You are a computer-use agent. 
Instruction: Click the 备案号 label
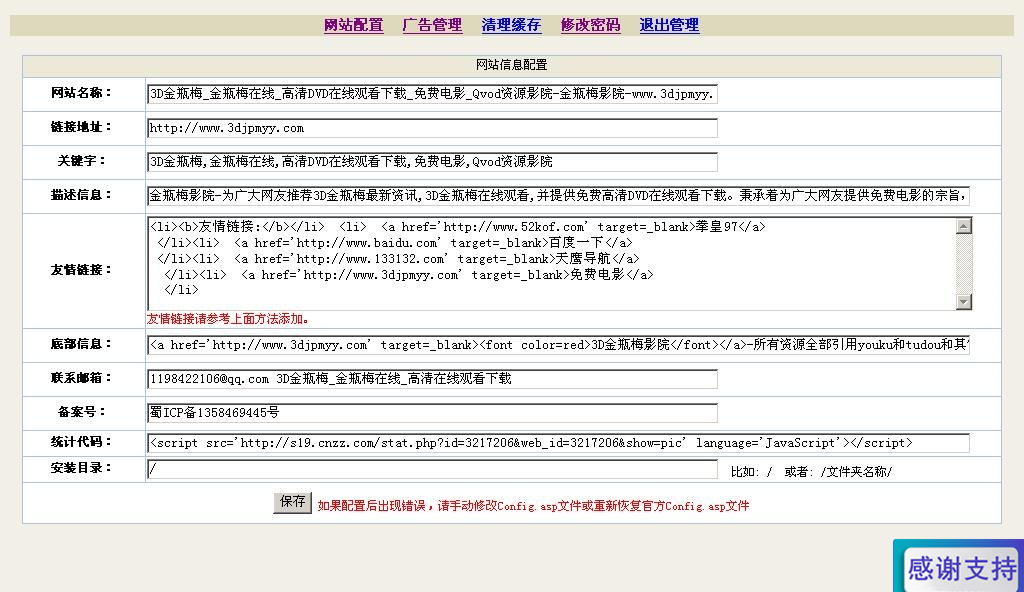pos(82,412)
